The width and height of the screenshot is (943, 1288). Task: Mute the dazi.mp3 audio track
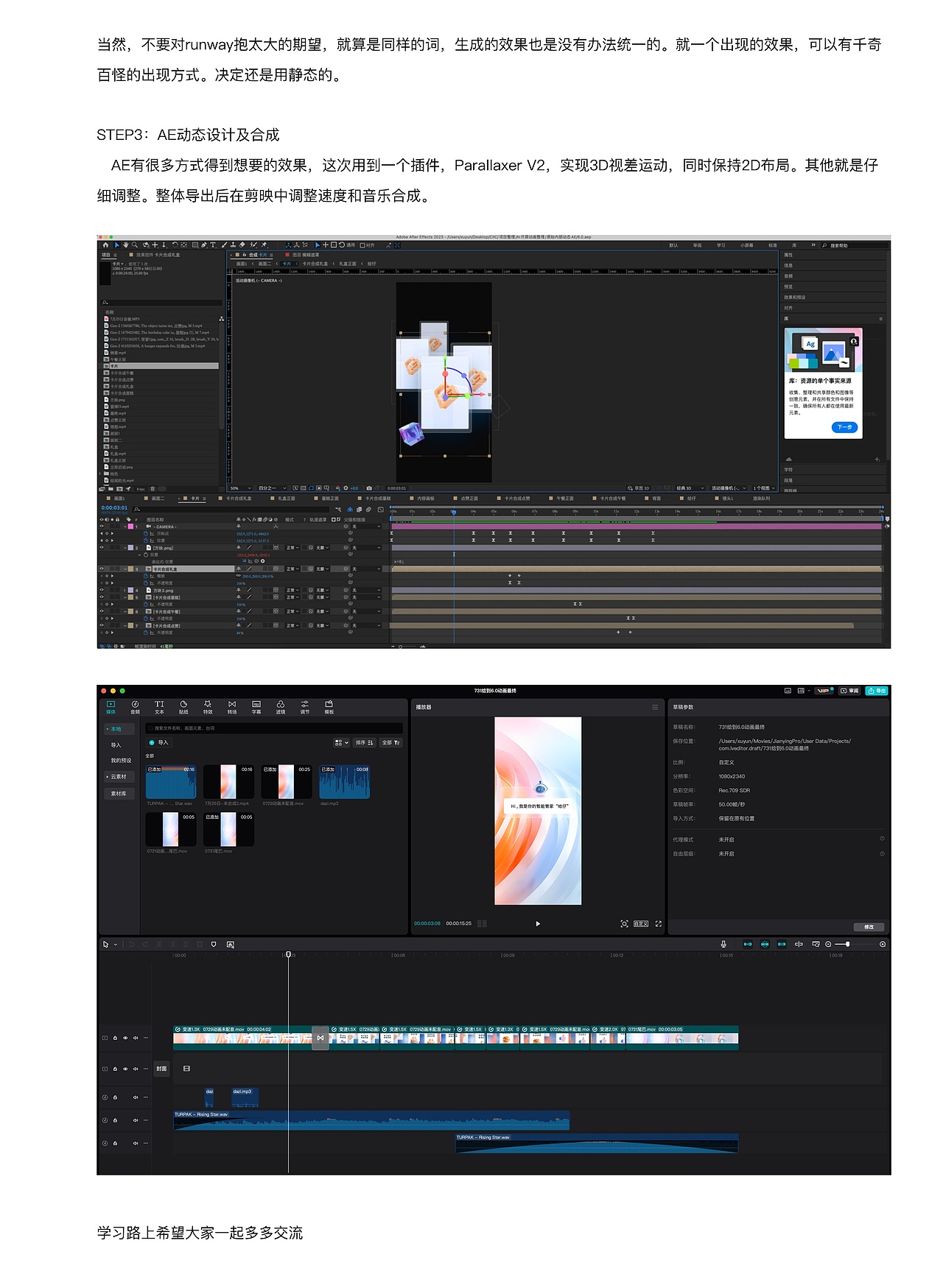136,1097
